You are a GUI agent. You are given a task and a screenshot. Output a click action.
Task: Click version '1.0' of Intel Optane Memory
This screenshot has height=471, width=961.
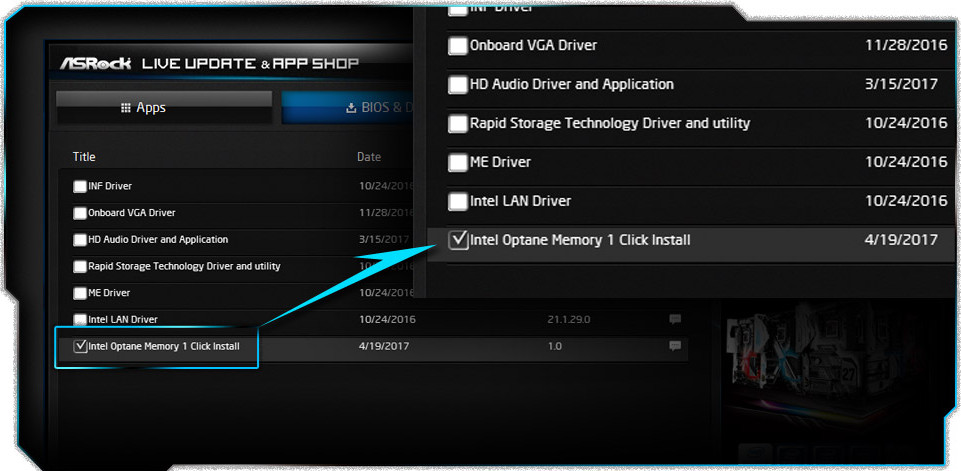pos(555,347)
